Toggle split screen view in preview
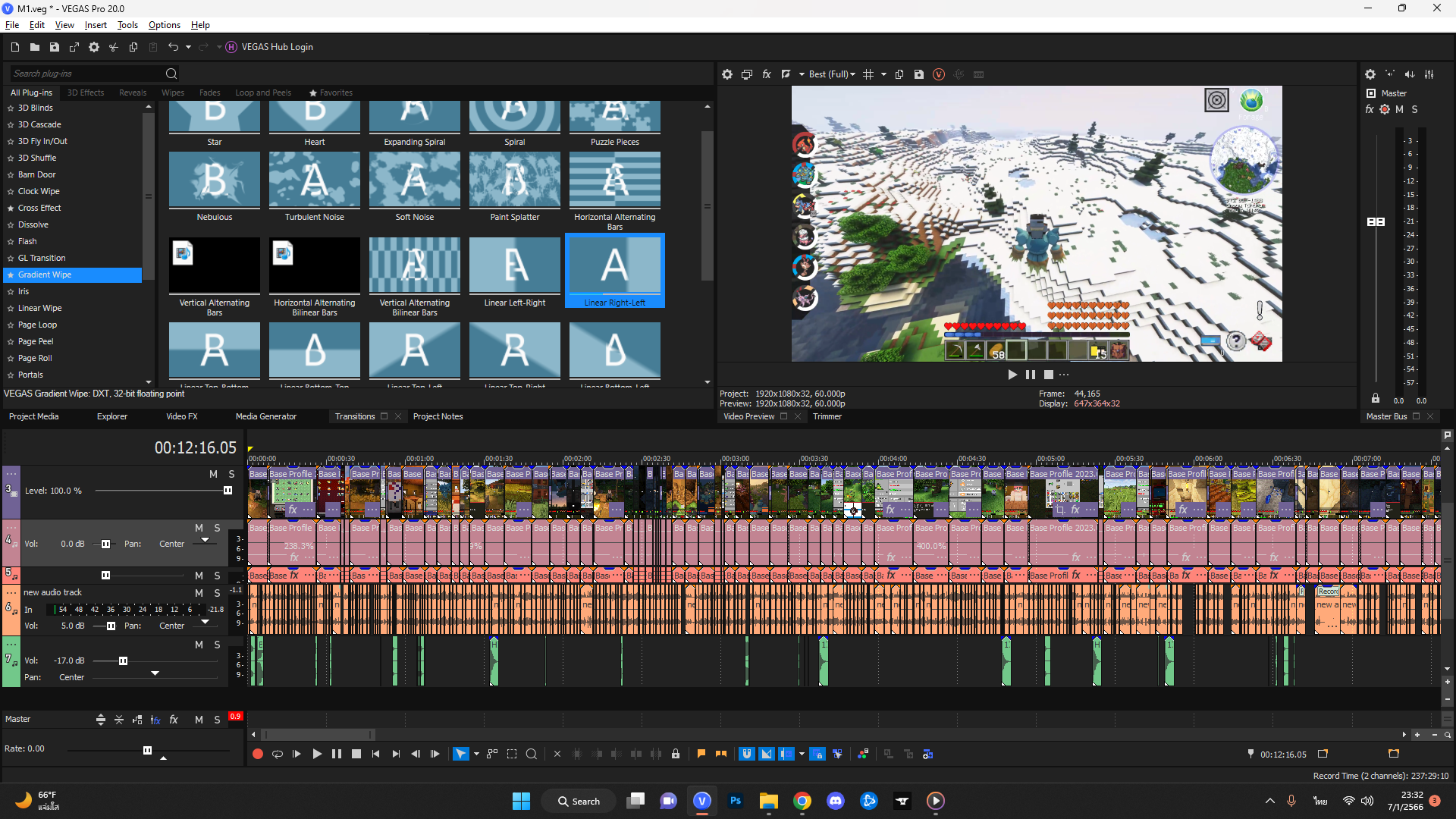Viewport: 1456px width, 819px height. coord(786,74)
